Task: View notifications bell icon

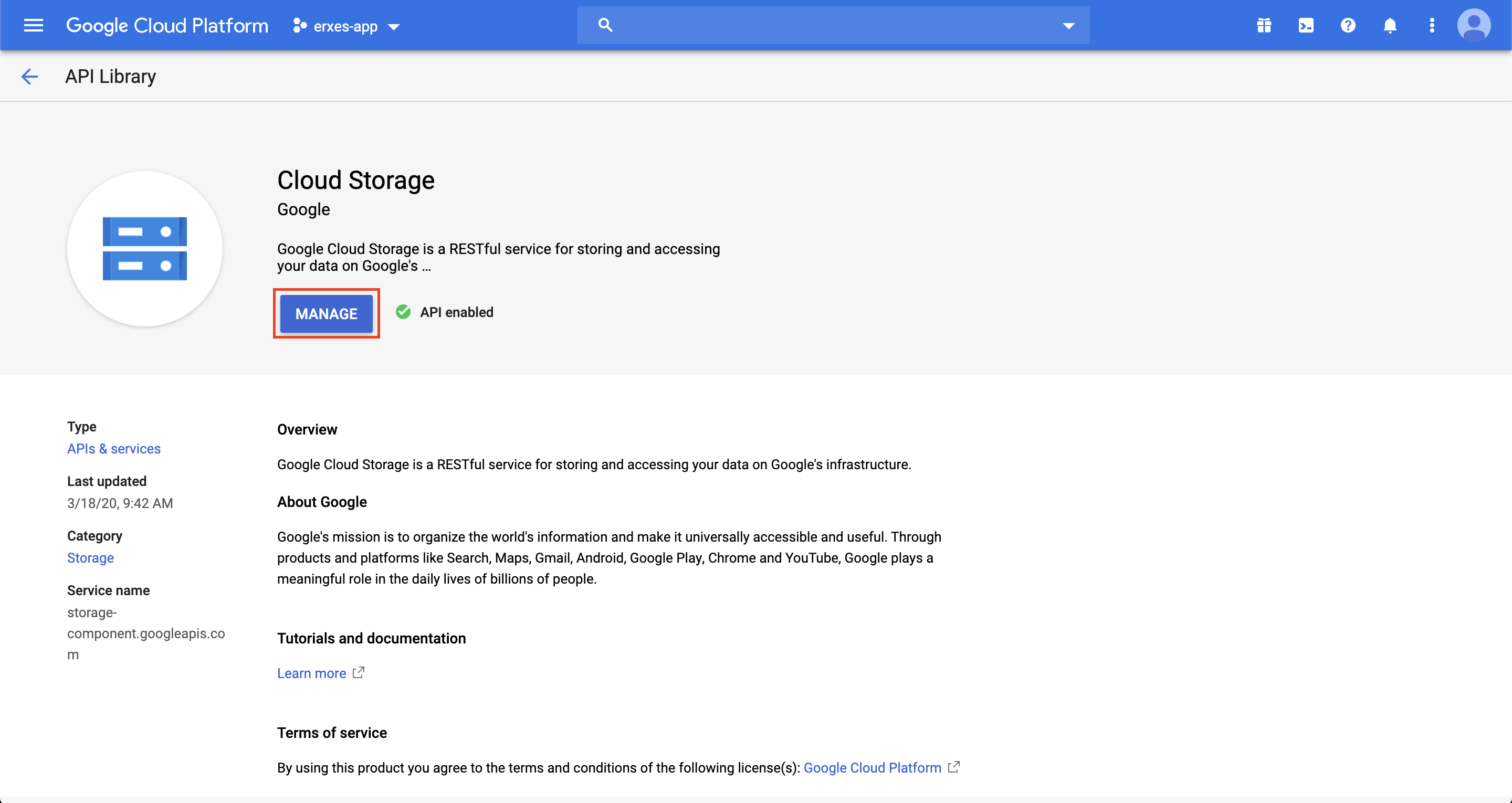Action: pos(1389,25)
